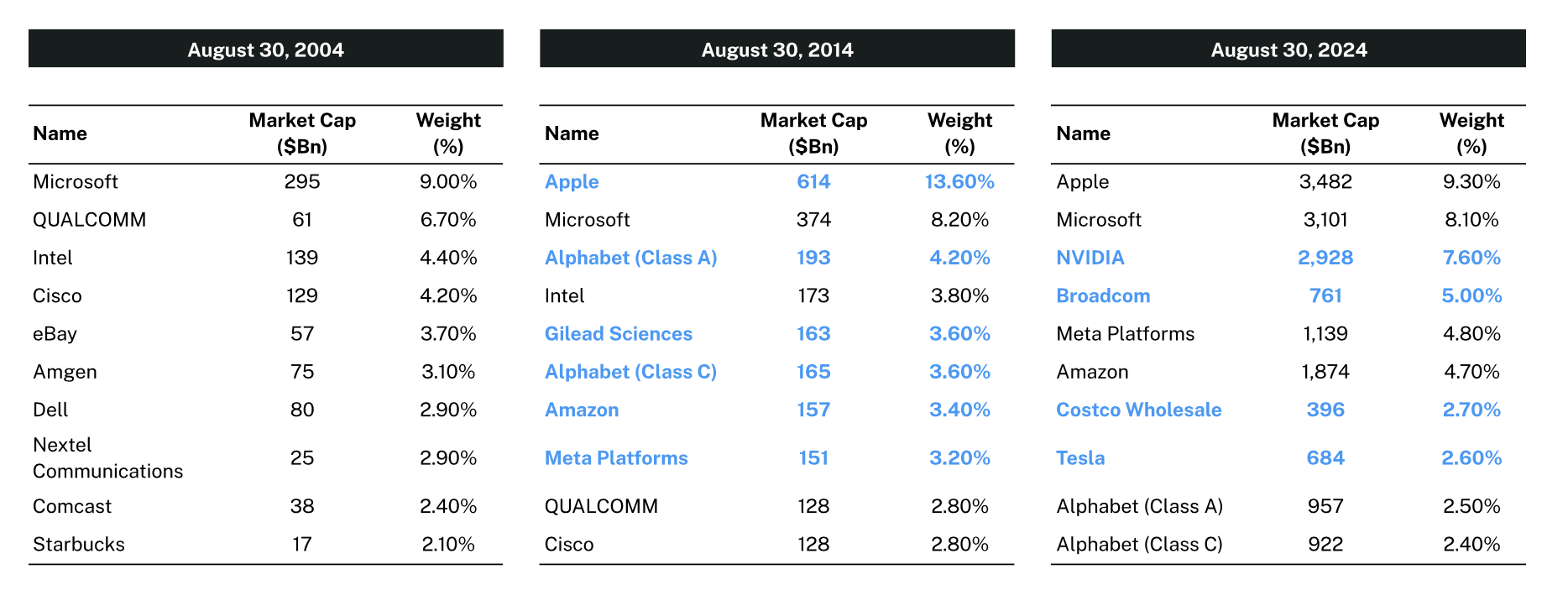This screenshot has width=1568, height=606.
Task: Click QUALCOMM's 6.70% weight value
Action: click(x=448, y=220)
